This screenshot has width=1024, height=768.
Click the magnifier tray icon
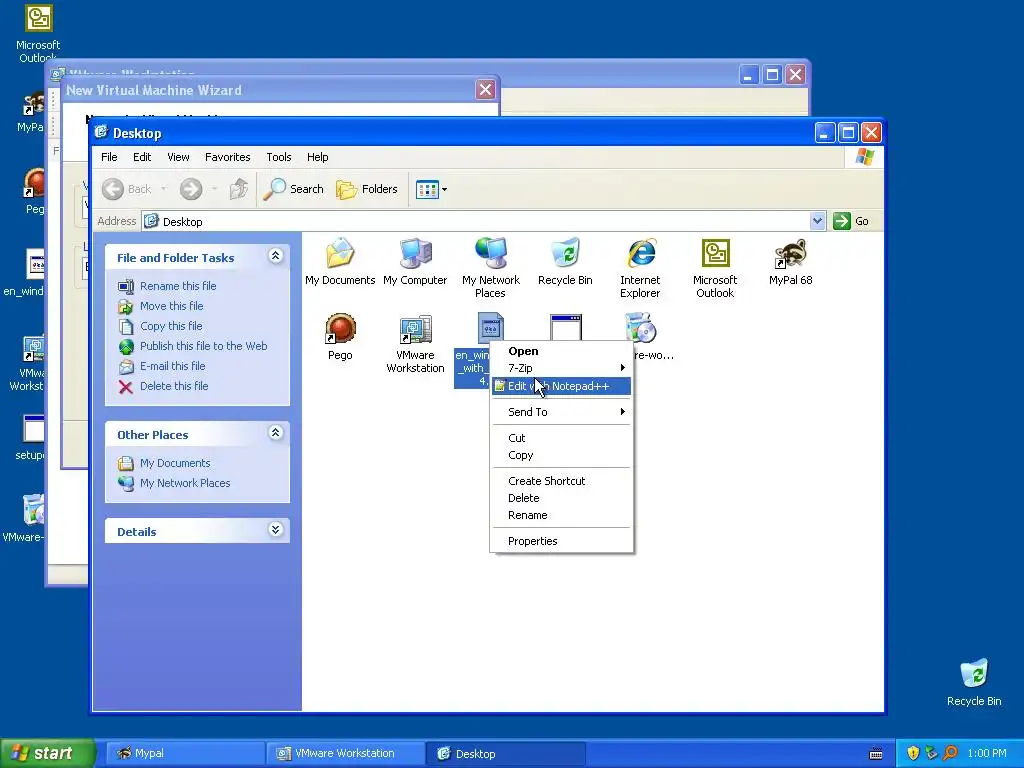pos(950,754)
